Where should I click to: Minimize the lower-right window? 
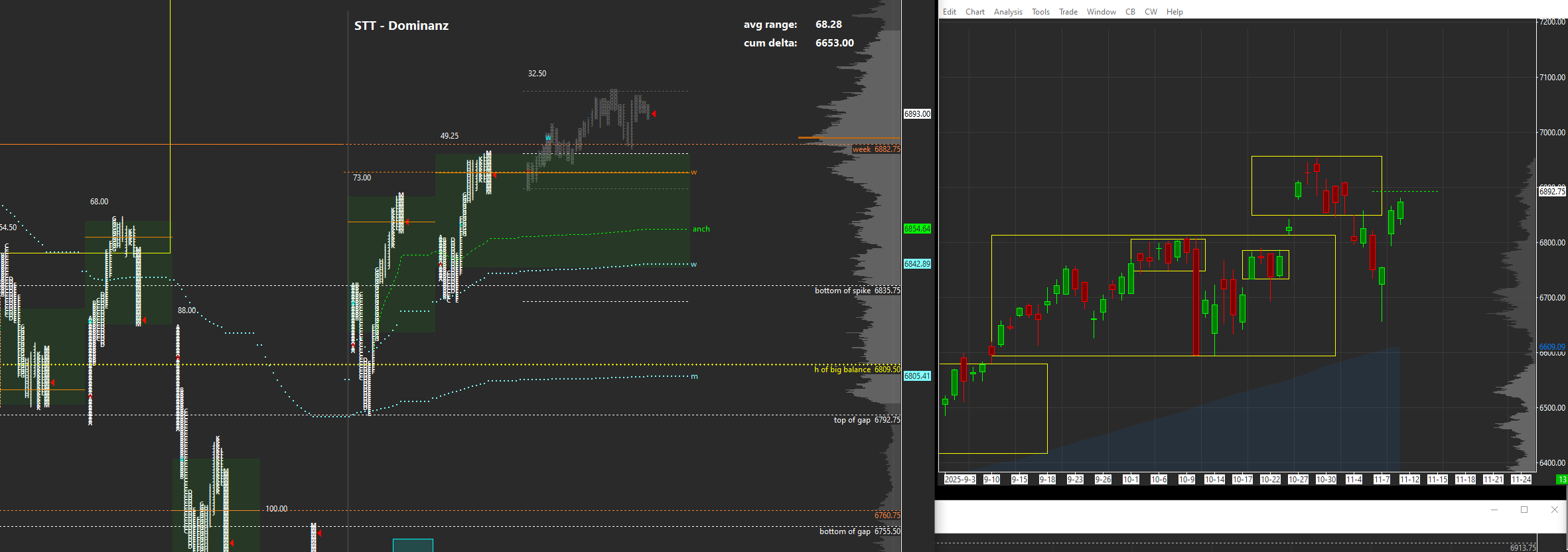point(1494,510)
